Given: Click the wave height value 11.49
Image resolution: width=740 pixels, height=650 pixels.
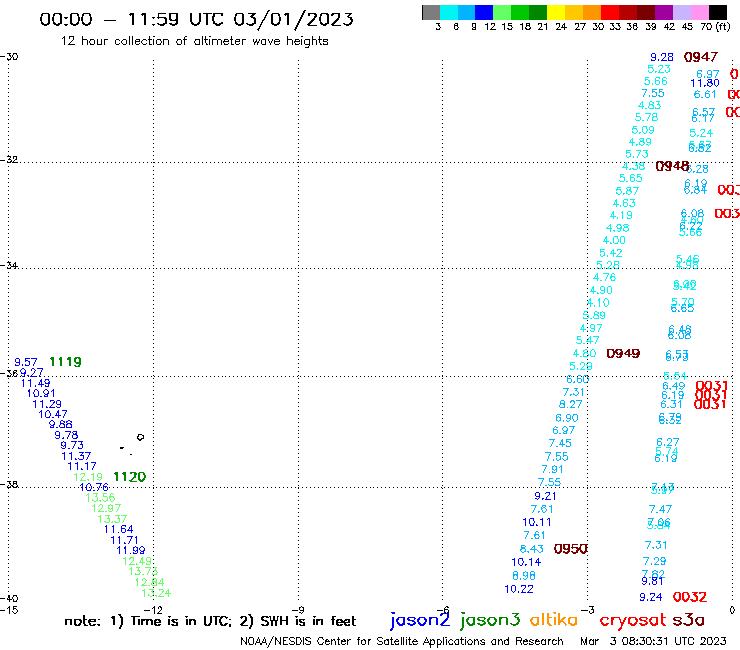Looking at the screenshot, I should point(35,383).
